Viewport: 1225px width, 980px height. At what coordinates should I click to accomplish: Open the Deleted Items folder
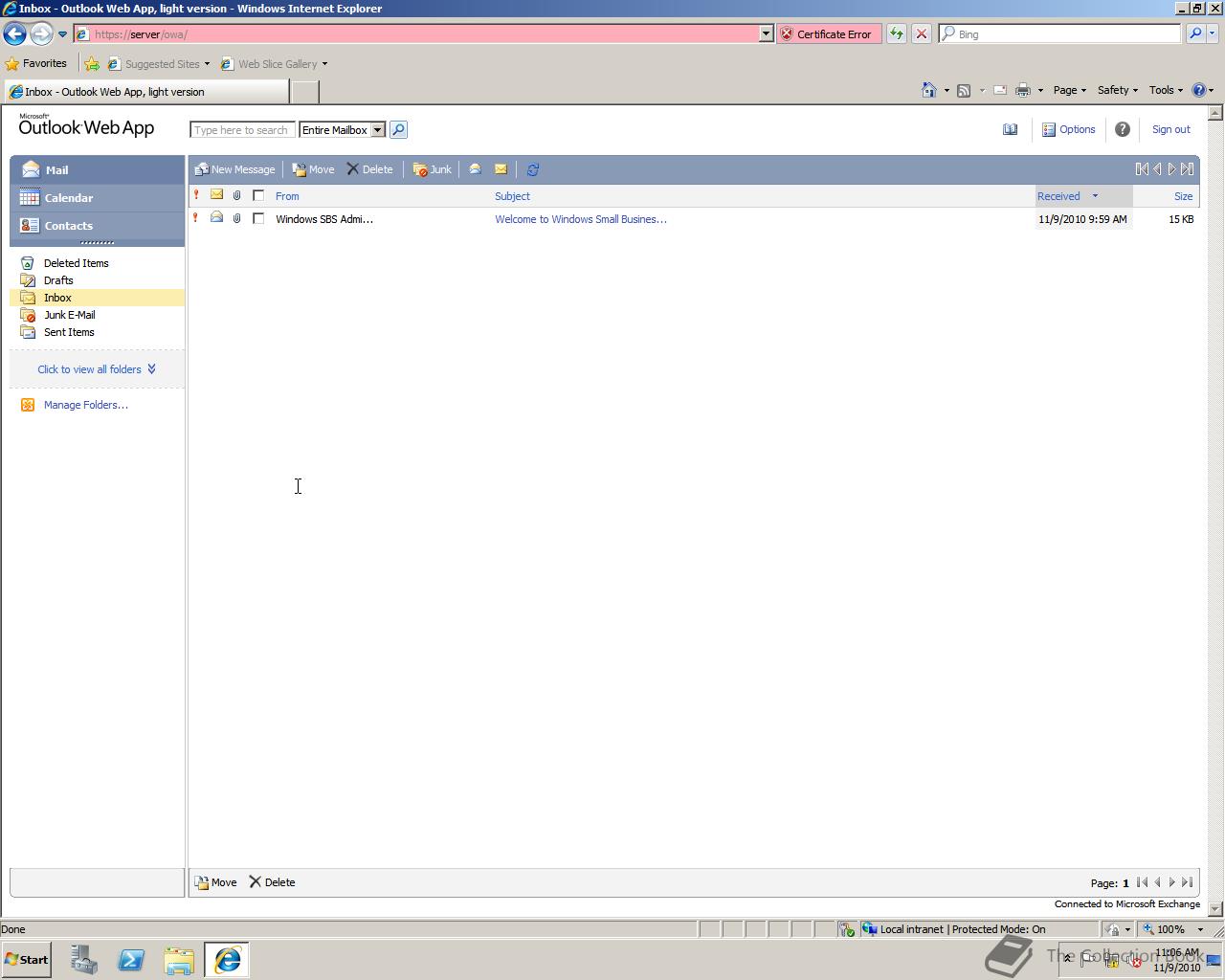pos(76,263)
